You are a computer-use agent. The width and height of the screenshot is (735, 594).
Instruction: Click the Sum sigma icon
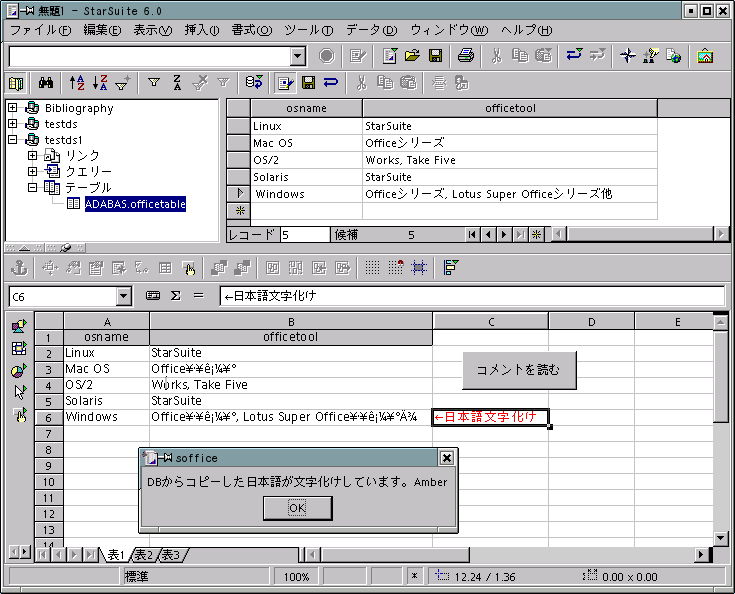pos(176,296)
